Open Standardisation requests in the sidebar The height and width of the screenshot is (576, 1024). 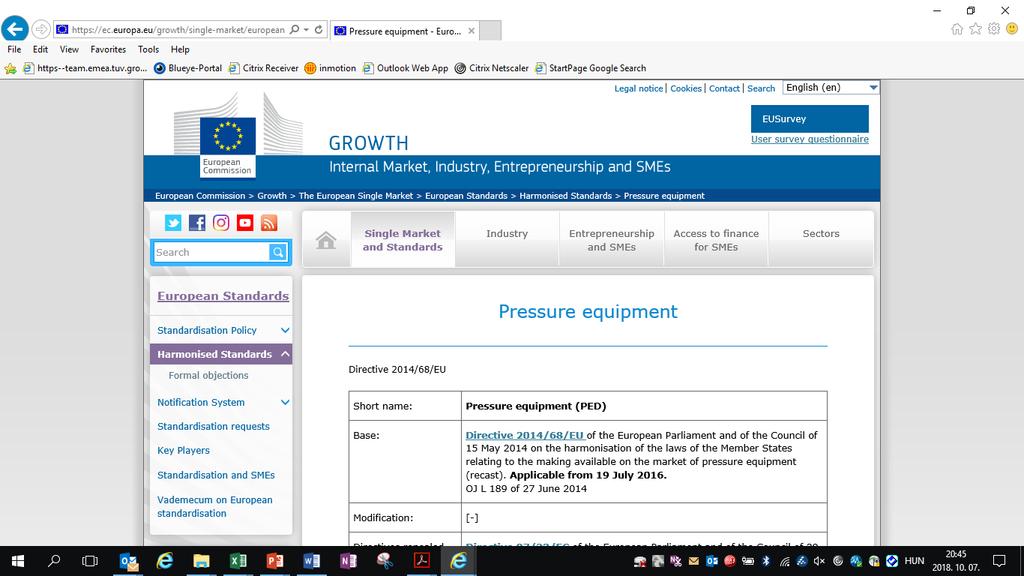click(213, 426)
